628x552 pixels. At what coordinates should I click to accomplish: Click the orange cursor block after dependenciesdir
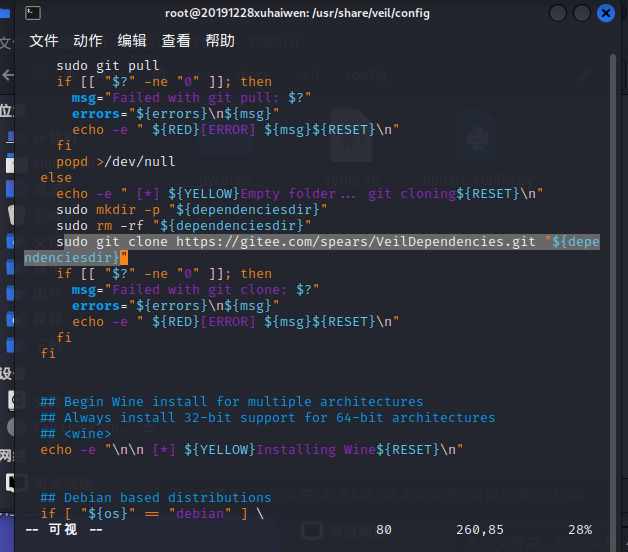(x=124, y=258)
